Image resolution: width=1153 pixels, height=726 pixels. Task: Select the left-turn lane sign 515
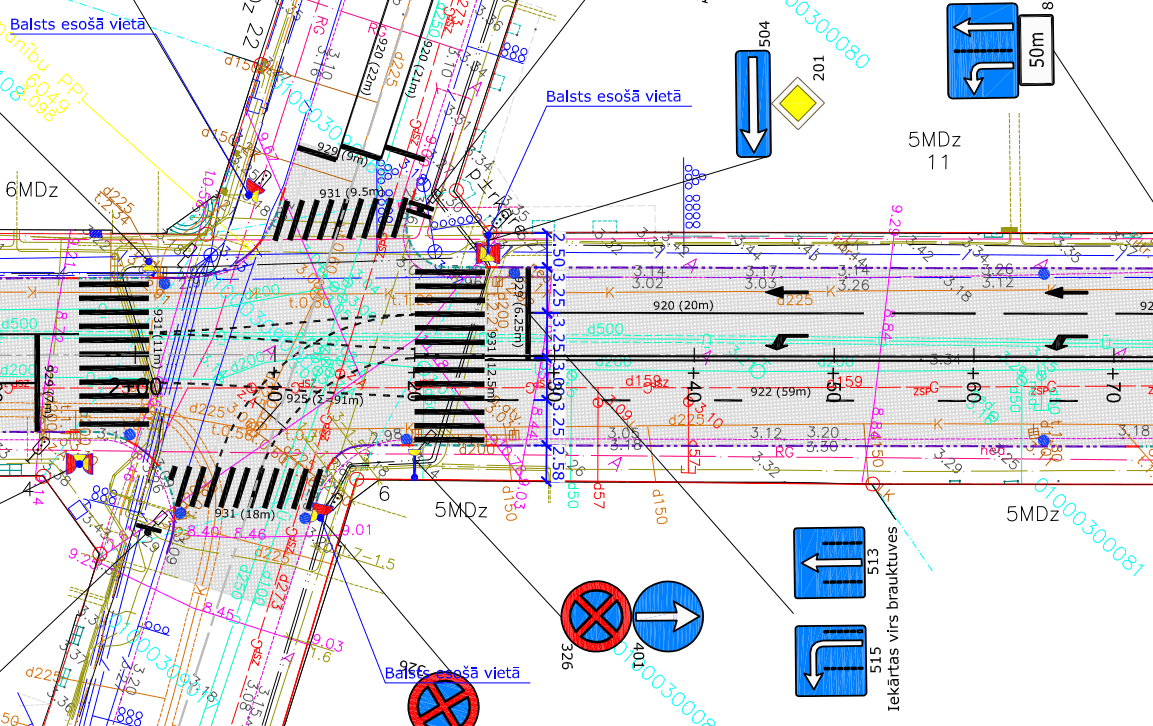(829, 661)
